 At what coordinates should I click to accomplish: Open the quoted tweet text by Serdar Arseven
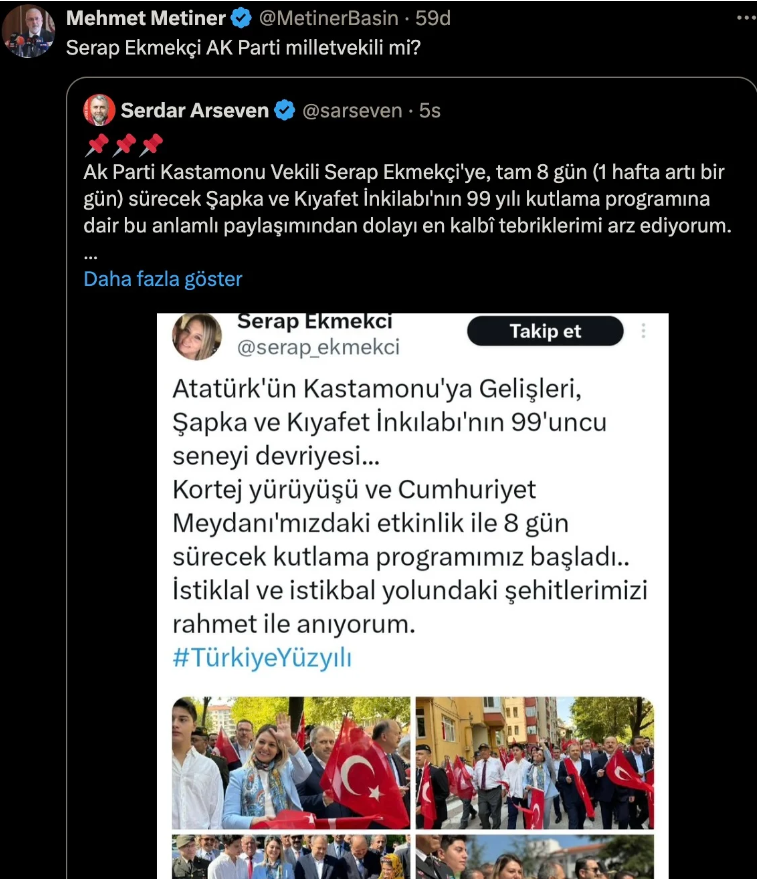point(407,198)
